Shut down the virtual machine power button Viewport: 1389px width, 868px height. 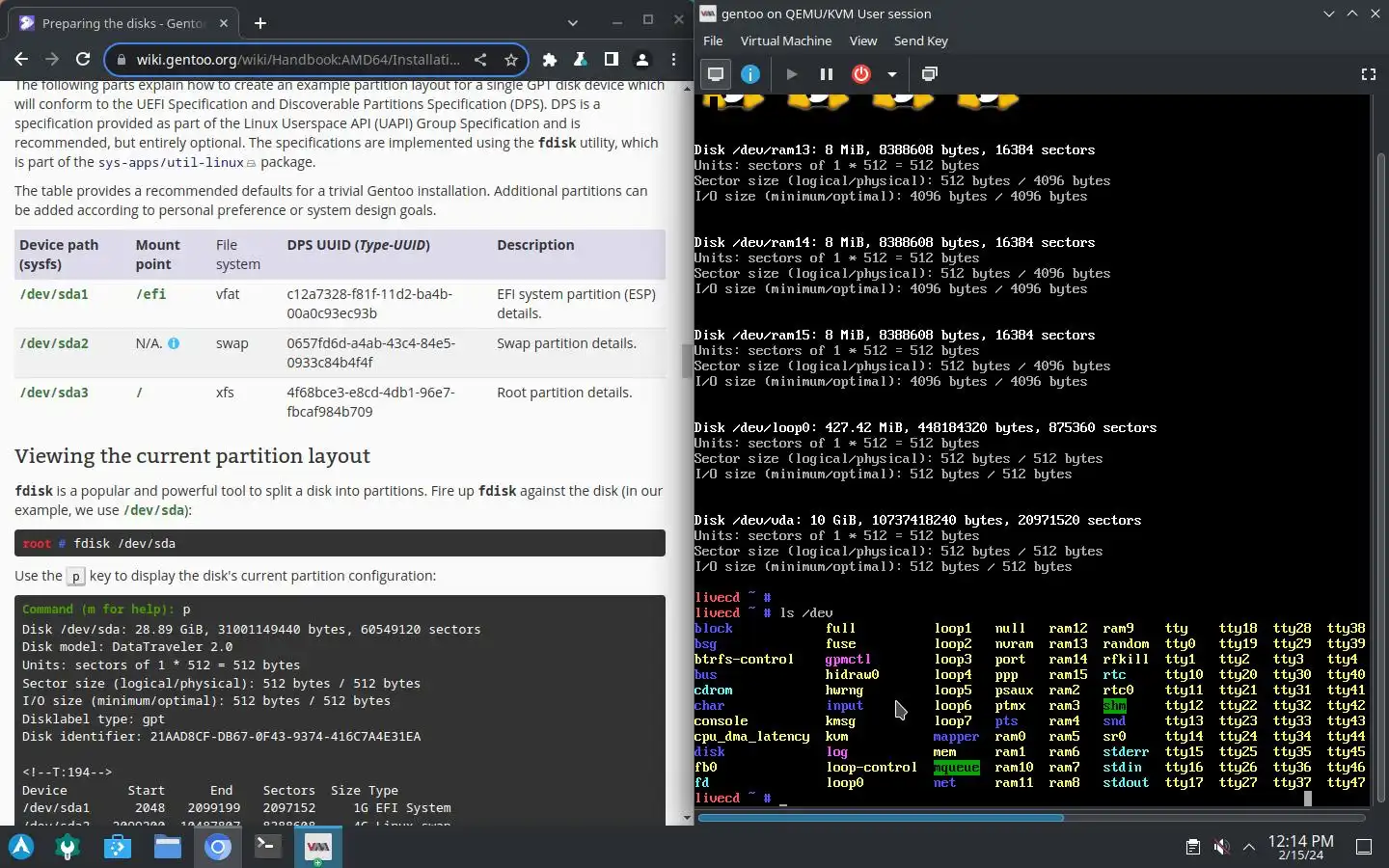(x=861, y=74)
